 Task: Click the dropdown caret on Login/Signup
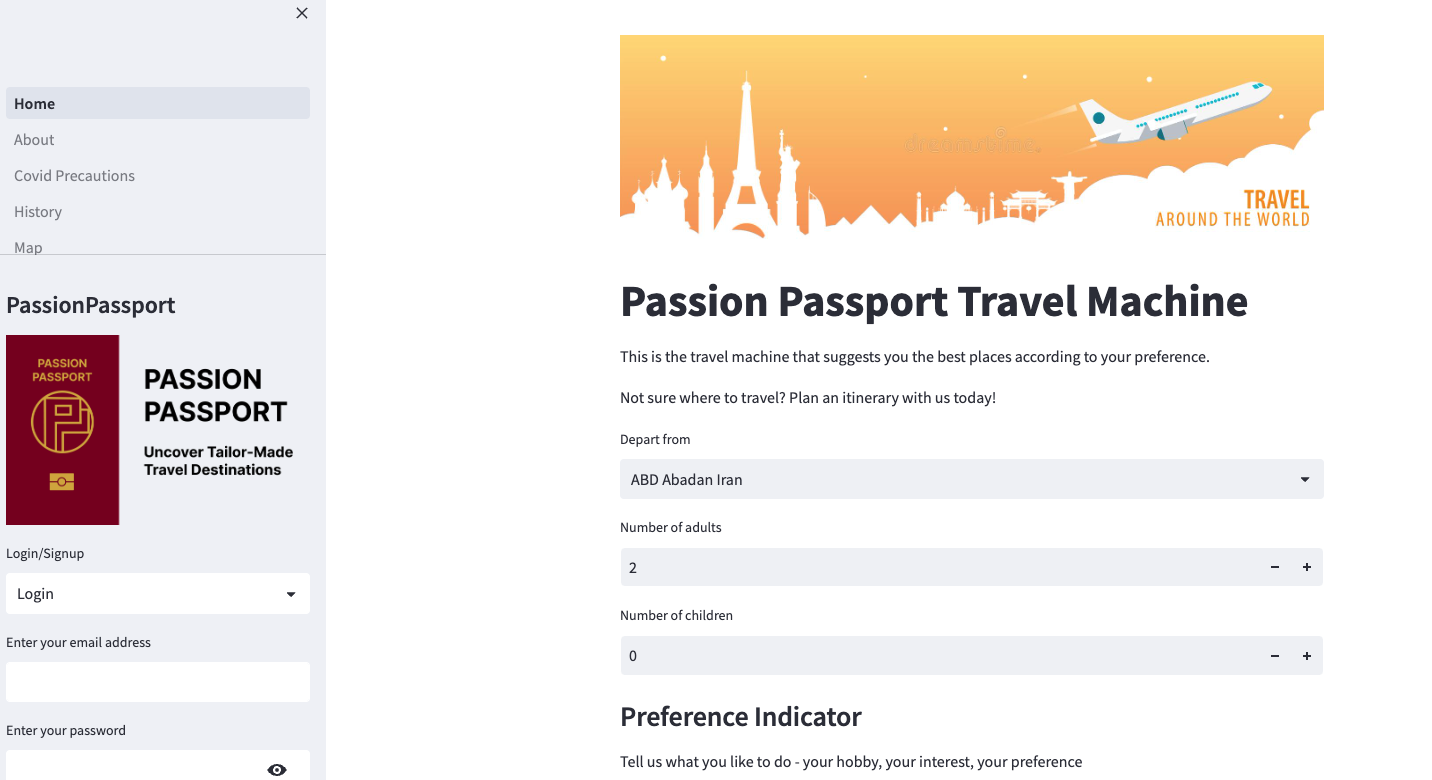coord(292,593)
